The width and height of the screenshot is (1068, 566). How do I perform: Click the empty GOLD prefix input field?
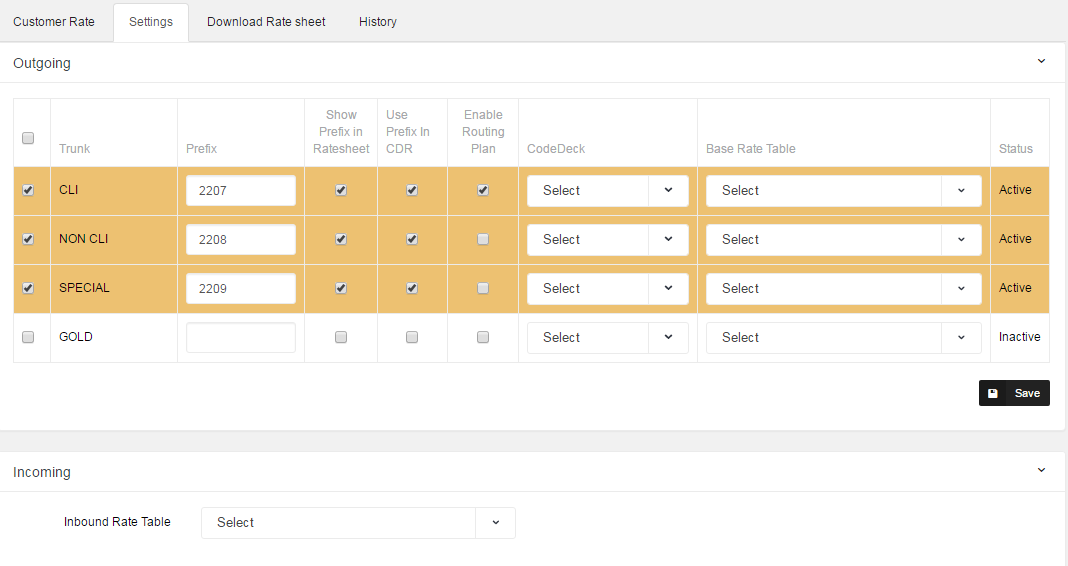[x=241, y=337]
